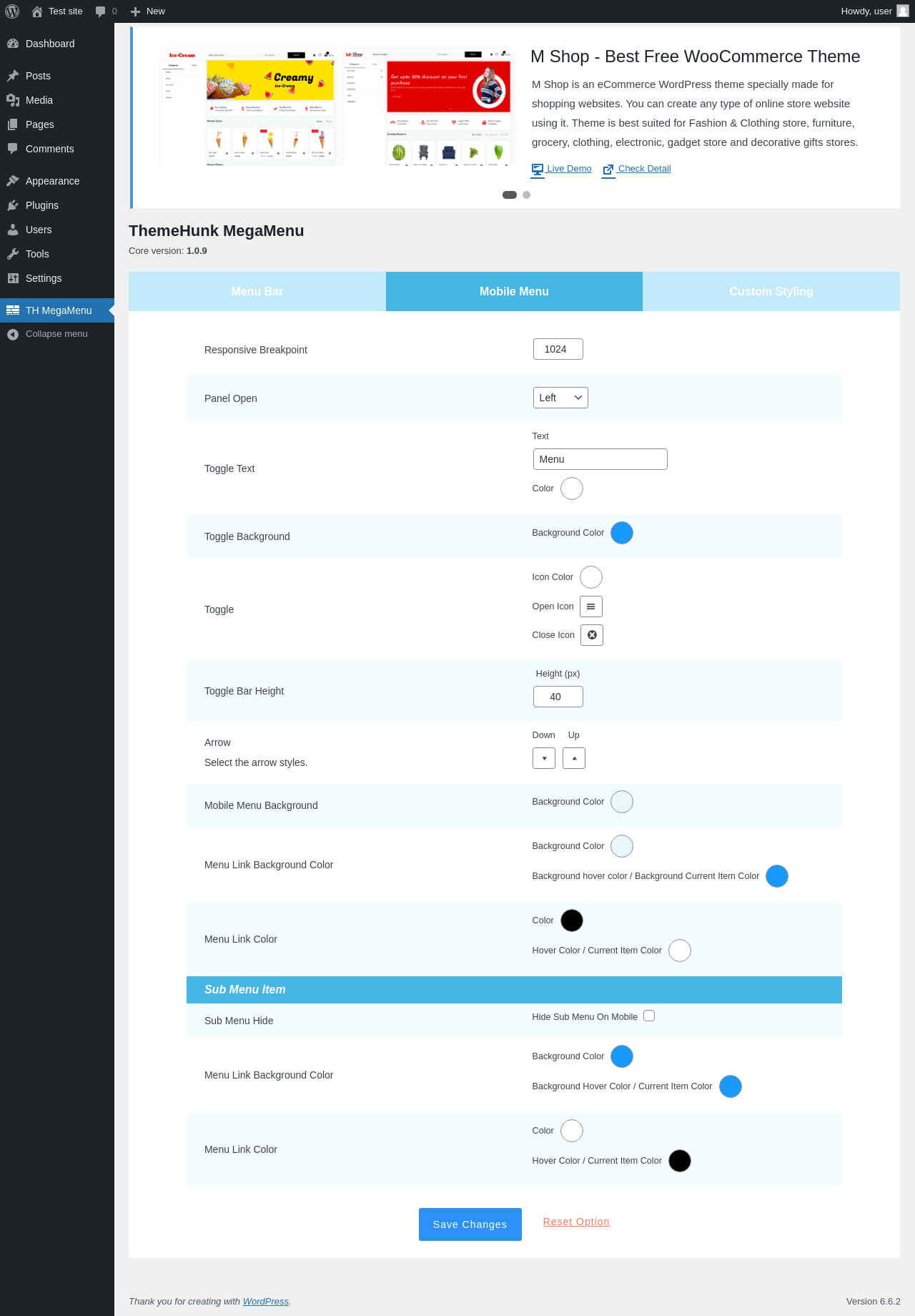Open the Appearance menu

click(x=57, y=181)
